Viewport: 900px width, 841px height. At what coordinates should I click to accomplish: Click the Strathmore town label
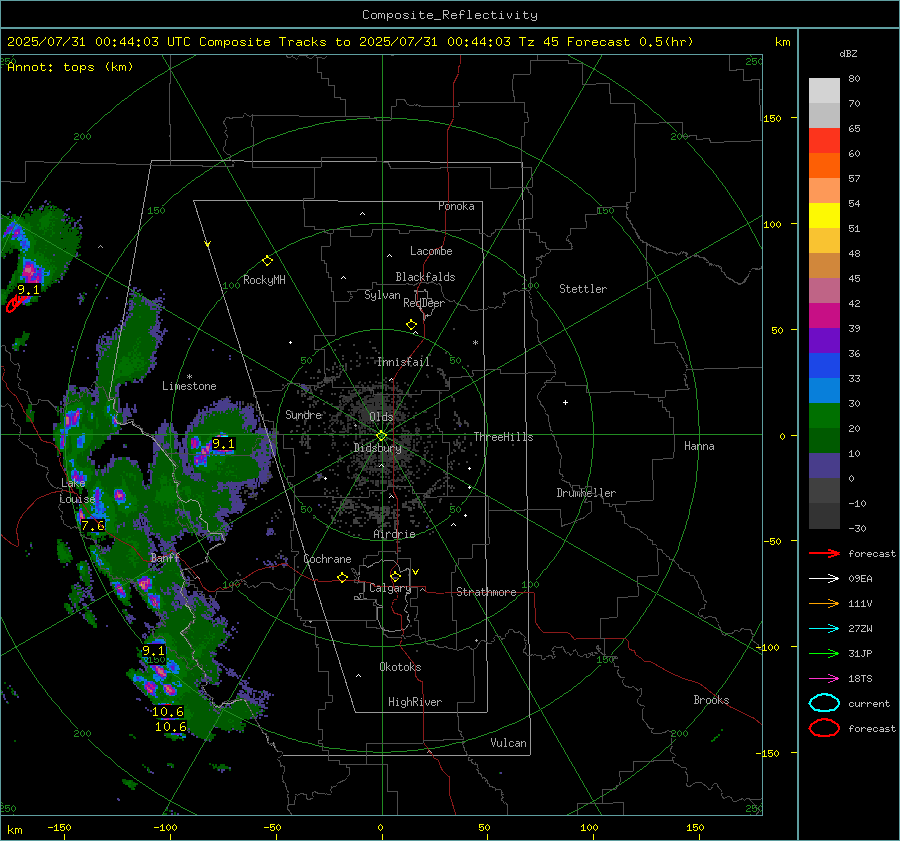(x=486, y=592)
